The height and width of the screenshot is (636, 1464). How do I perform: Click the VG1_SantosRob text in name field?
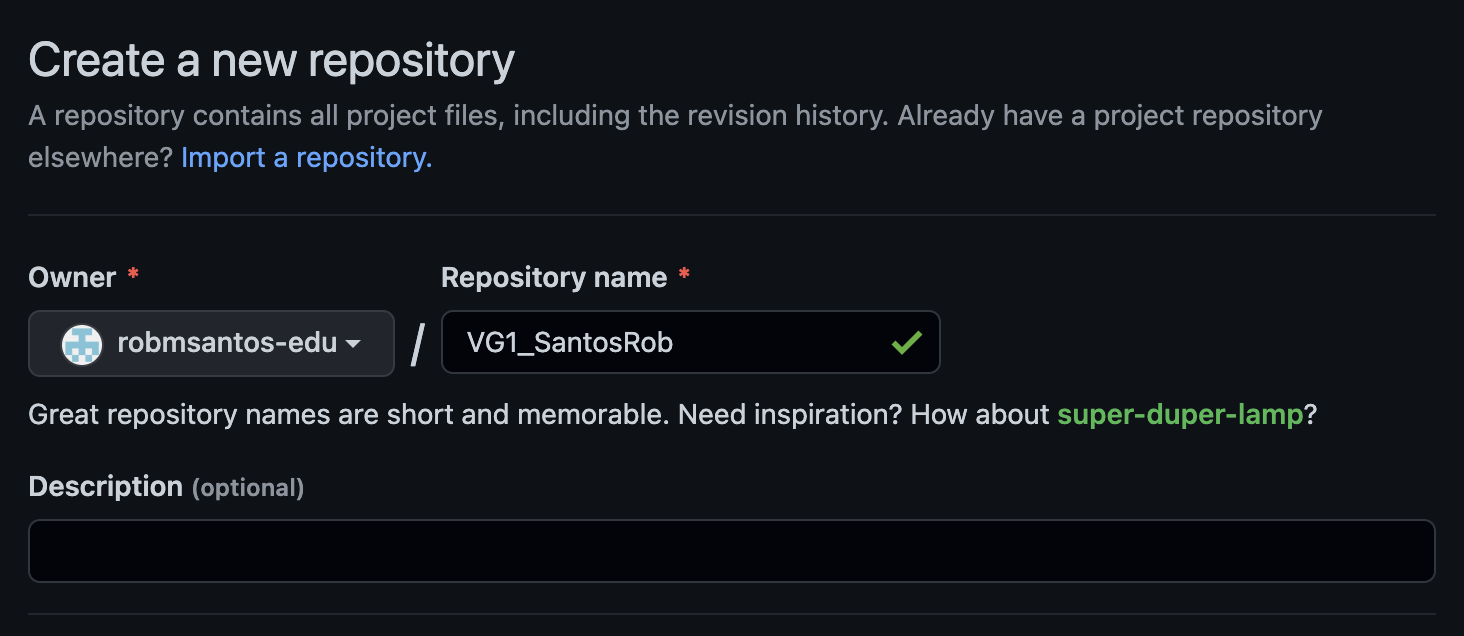(570, 343)
